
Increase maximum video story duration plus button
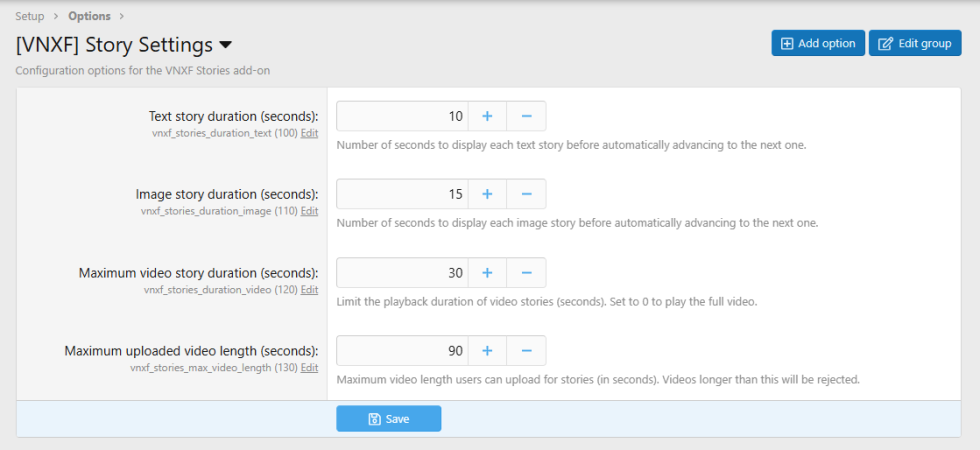tap(487, 272)
